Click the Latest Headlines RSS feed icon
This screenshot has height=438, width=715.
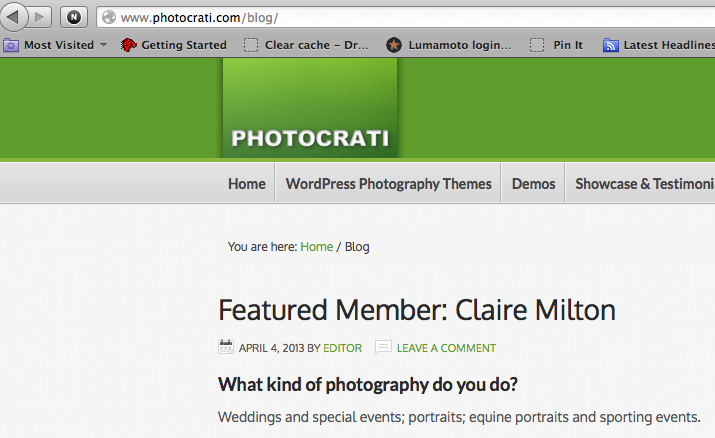coord(611,45)
